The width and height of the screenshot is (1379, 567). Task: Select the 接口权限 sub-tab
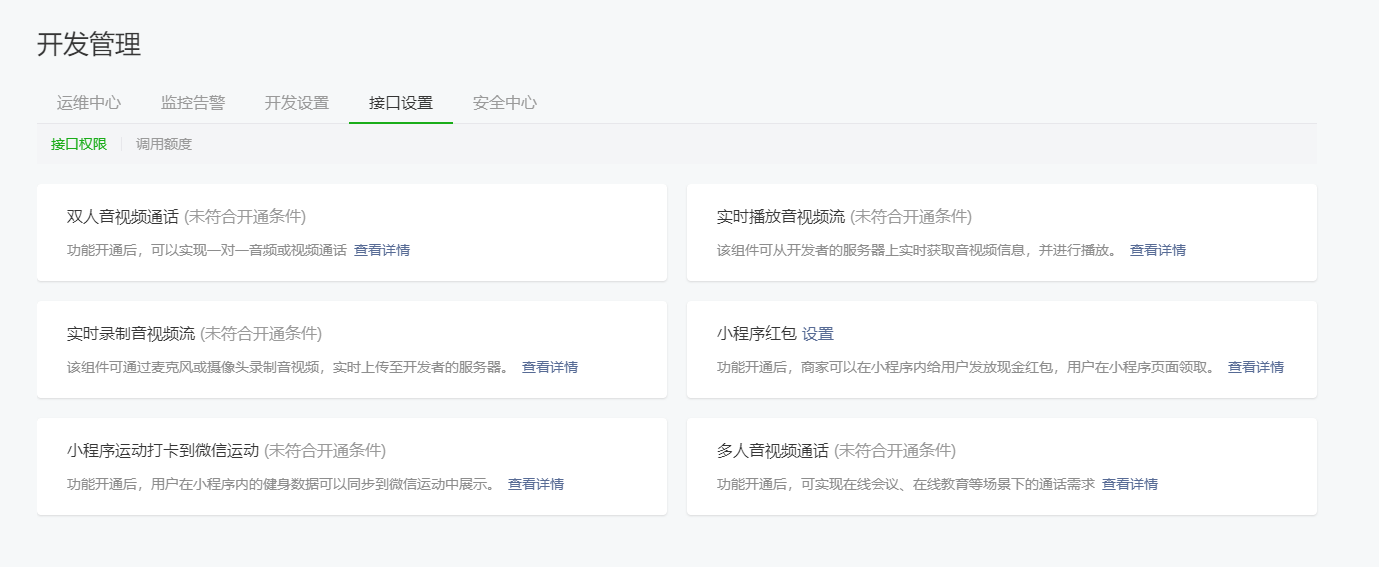79,144
